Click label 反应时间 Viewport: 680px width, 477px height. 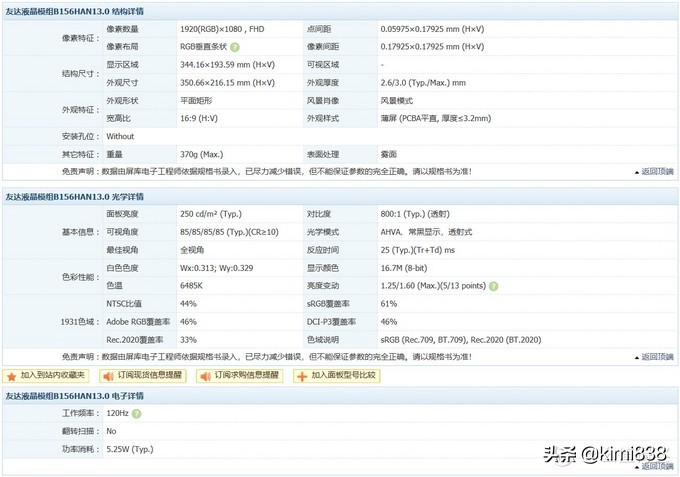click(323, 250)
